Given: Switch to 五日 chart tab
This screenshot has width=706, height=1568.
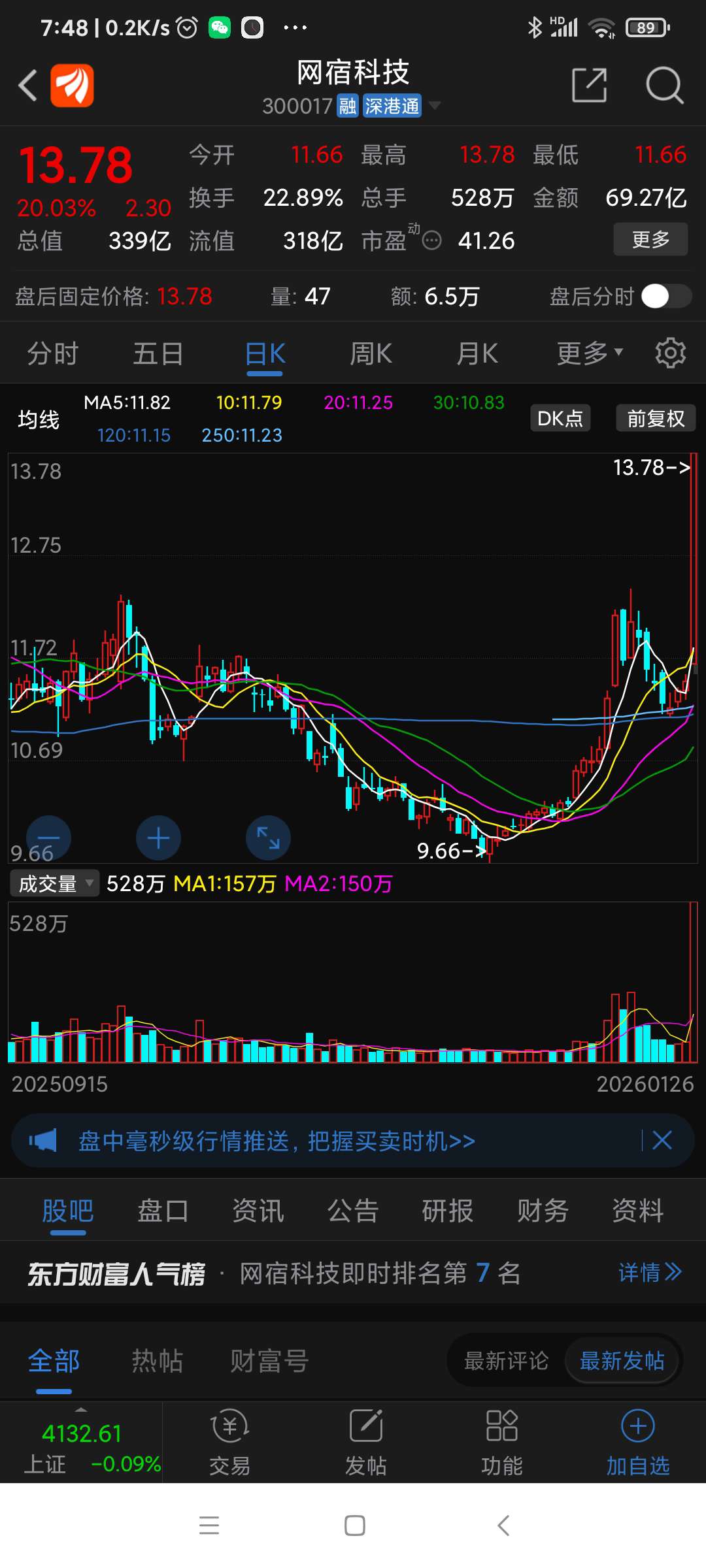Looking at the screenshot, I should pos(158,353).
